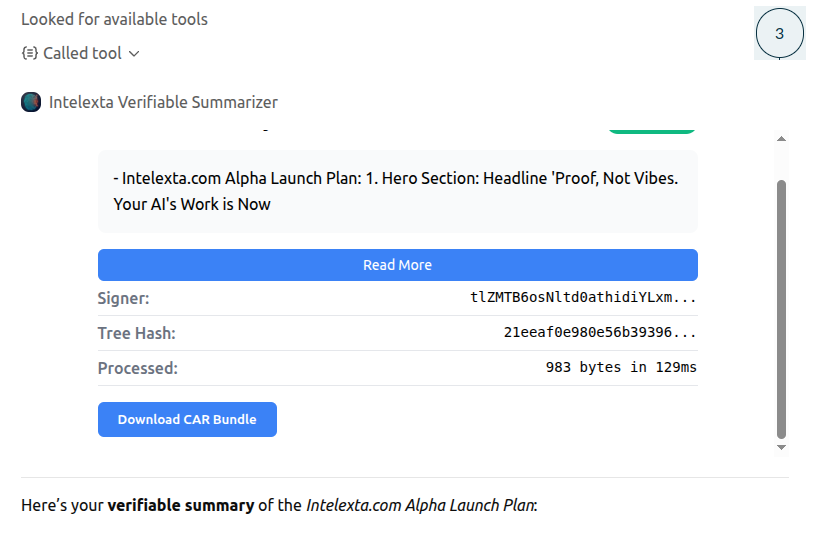Open the Looked for available tools step
The width and height of the screenshot is (813, 541).
(114, 19)
